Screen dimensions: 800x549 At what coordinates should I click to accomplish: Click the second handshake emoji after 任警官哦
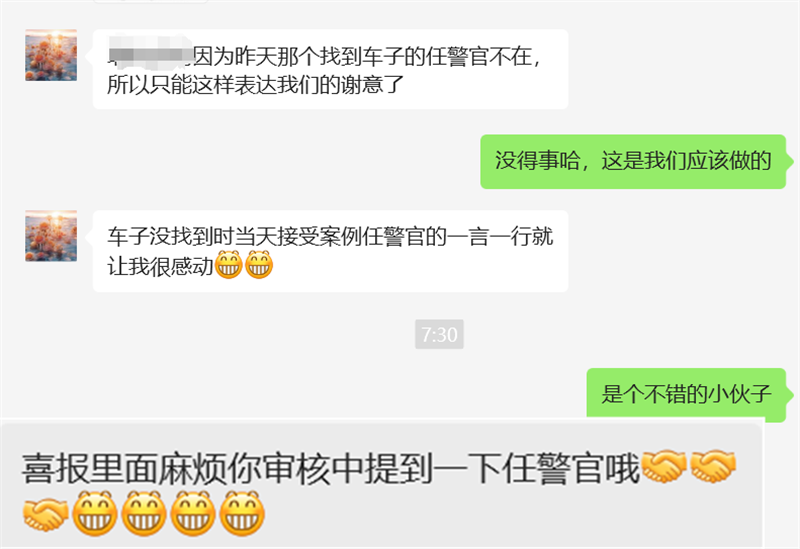713,467
